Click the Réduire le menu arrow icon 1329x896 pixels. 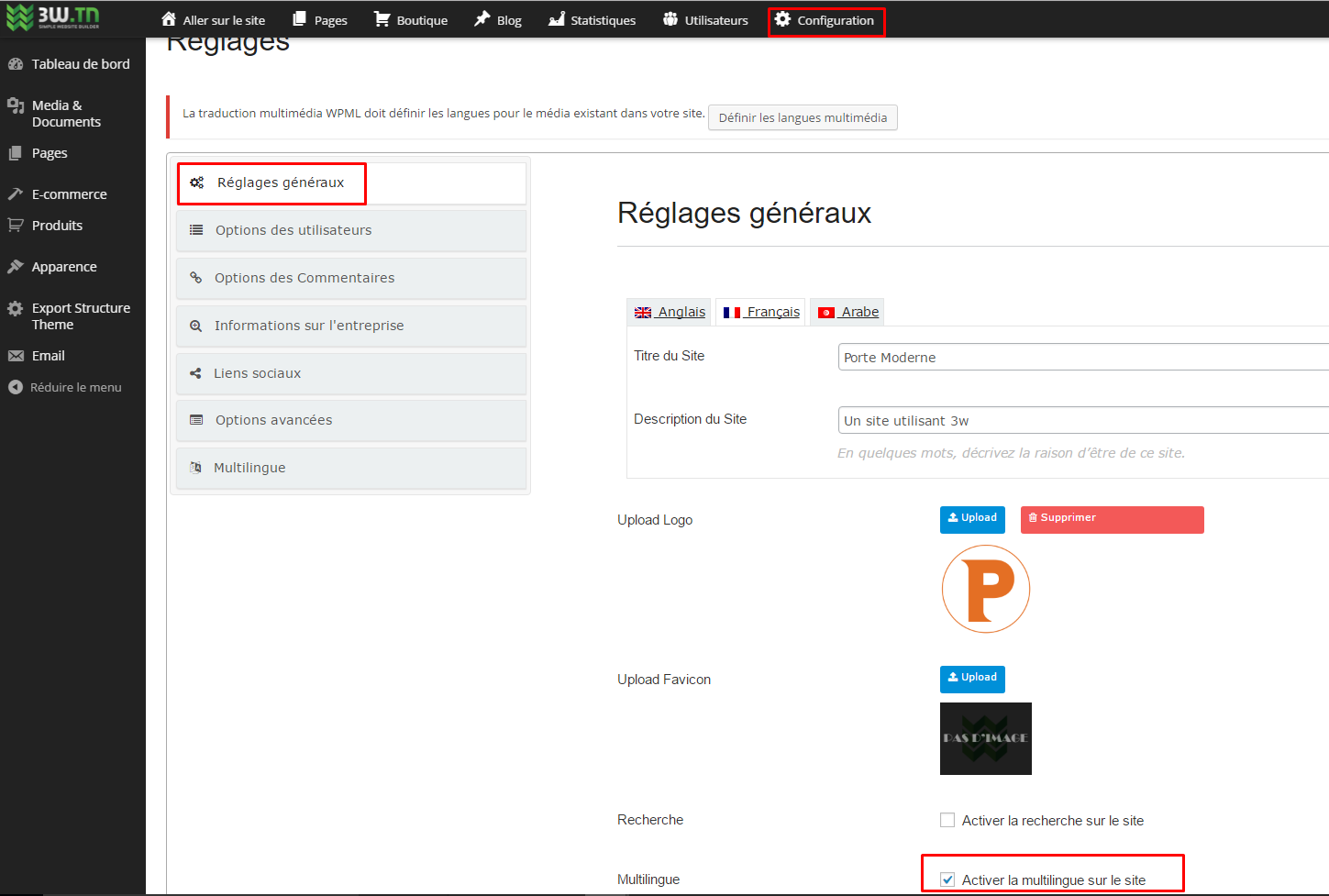tap(16, 387)
